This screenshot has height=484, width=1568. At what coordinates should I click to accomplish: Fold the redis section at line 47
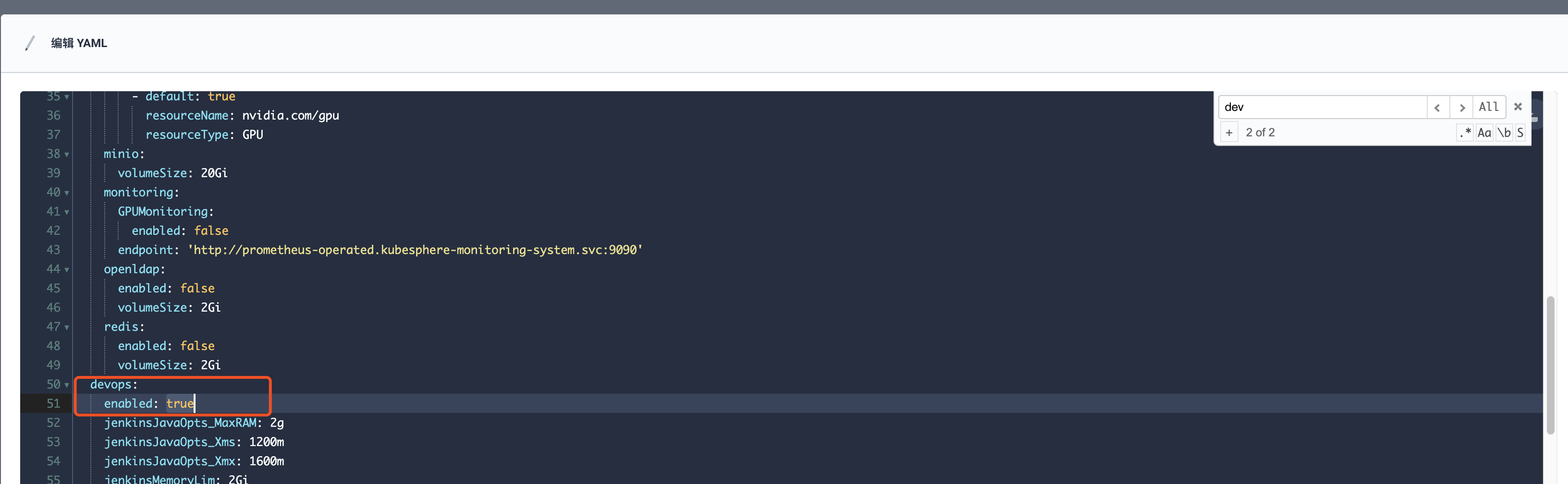point(67,327)
